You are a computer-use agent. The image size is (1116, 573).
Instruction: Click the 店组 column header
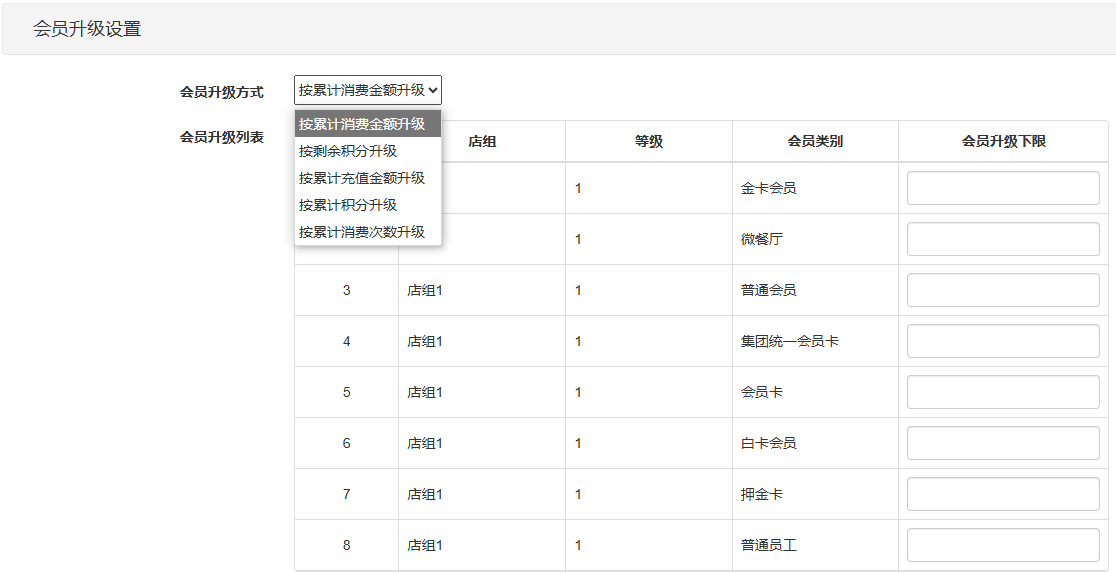(482, 141)
